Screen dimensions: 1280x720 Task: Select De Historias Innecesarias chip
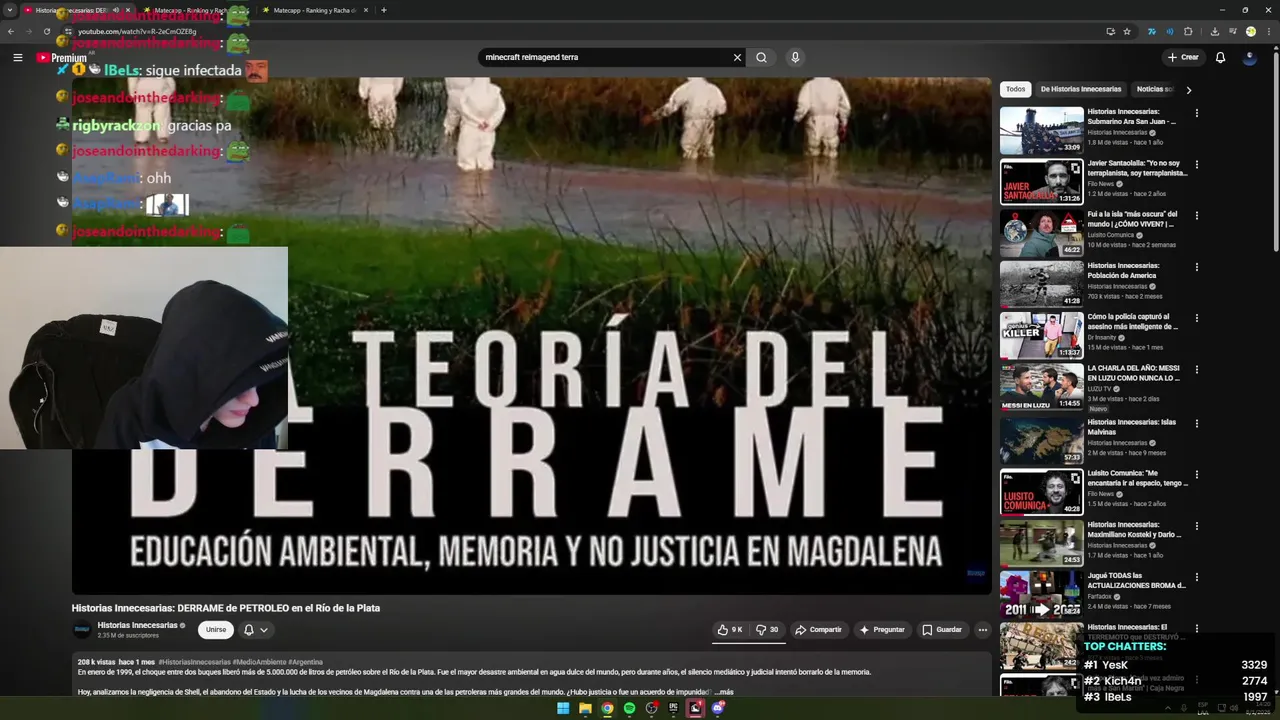click(1081, 89)
